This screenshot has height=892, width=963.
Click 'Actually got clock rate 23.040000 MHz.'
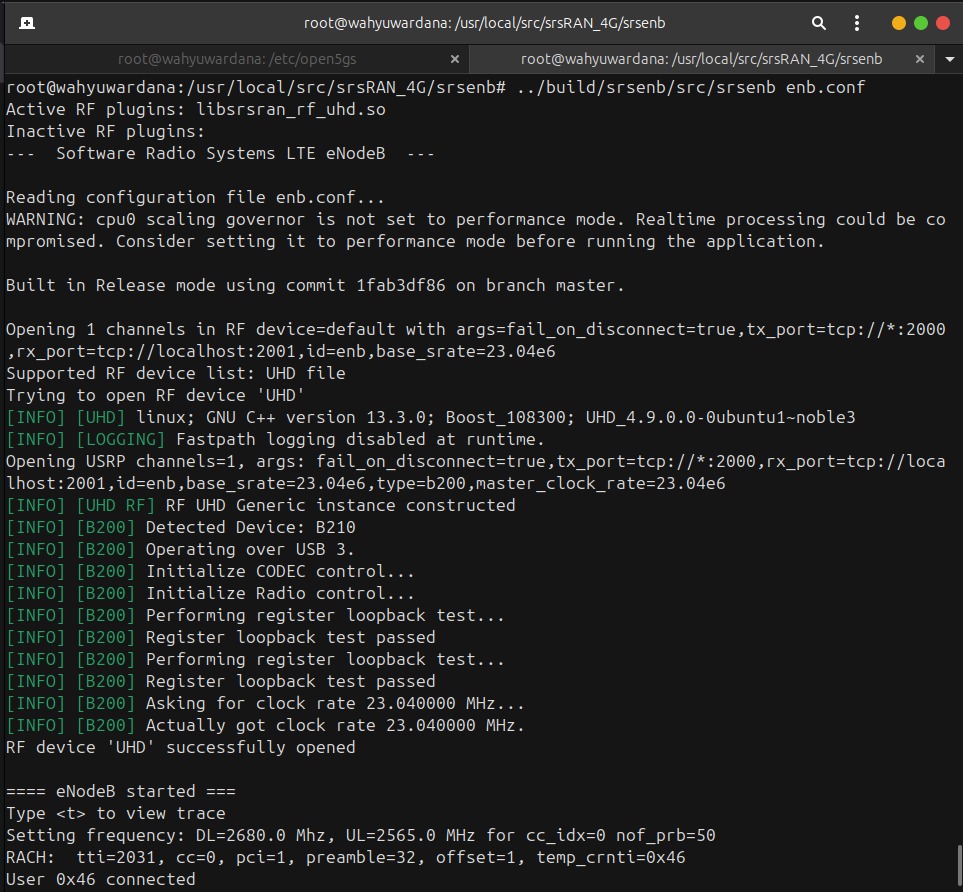pyautogui.click(x=265, y=726)
